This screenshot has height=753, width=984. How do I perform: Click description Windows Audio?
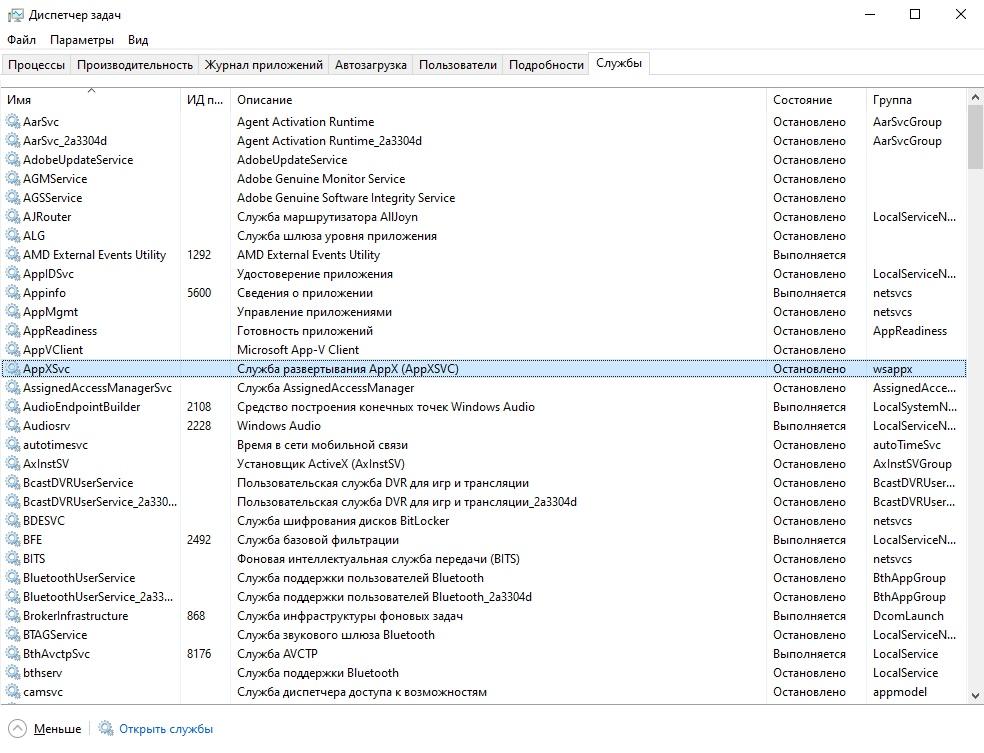point(279,425)
